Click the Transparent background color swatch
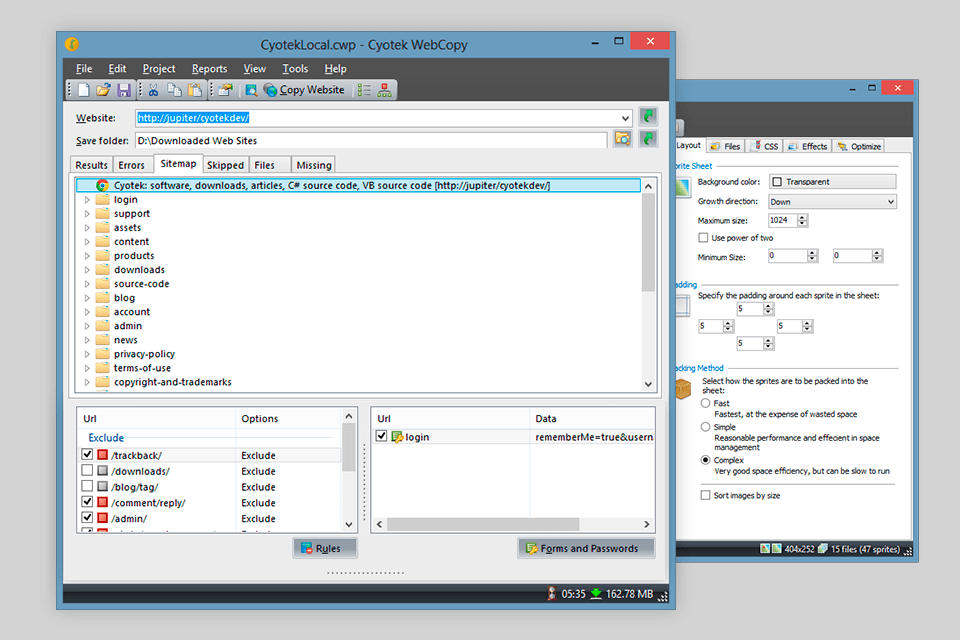960x640 pixels. click(x=777, y=182)
